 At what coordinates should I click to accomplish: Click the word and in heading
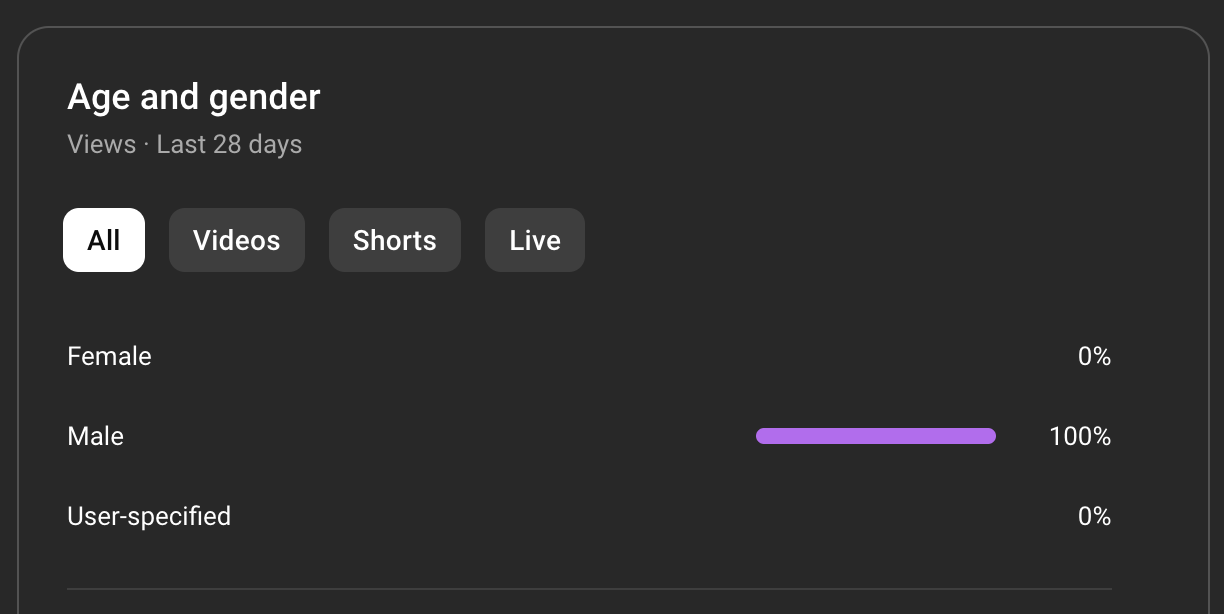click(x=162, y=98)
